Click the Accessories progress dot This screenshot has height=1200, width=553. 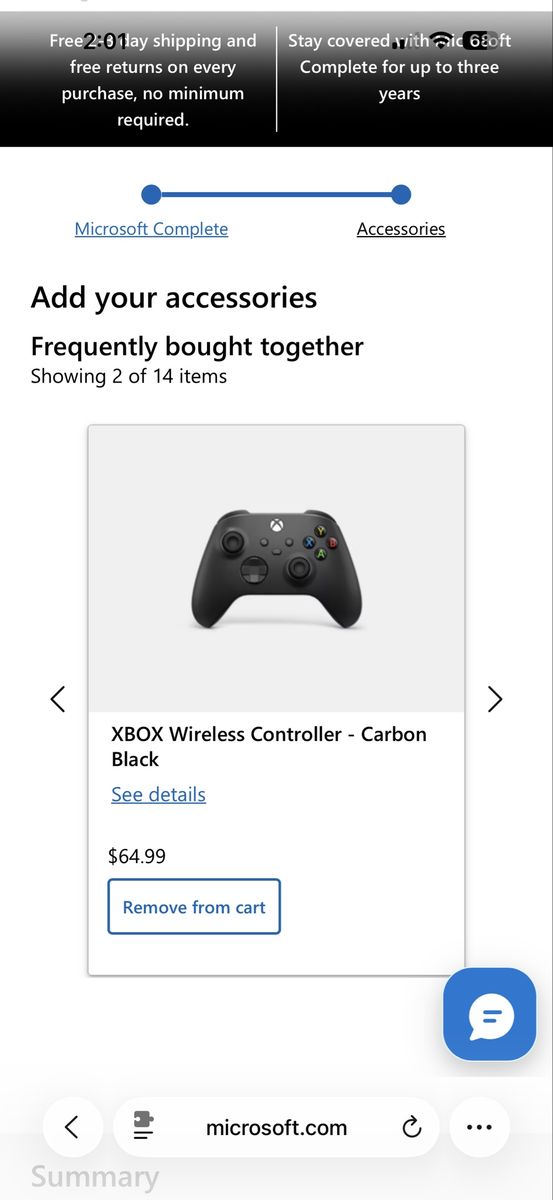pyautogui.click(x=401, y=194)
